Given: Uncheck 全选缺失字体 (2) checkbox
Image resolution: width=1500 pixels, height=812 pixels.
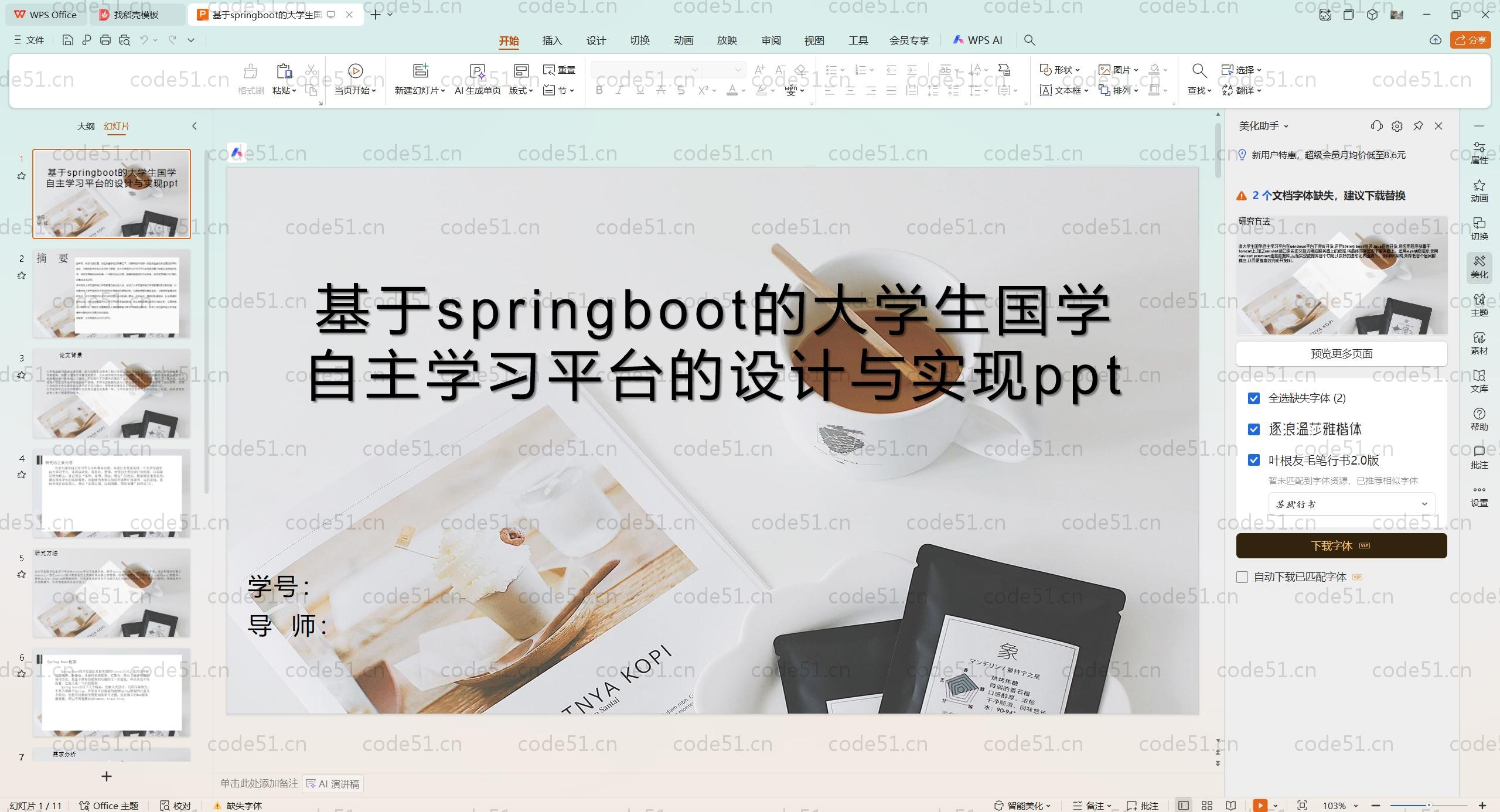Looking at the screenshot, I should click(1254, 398).
